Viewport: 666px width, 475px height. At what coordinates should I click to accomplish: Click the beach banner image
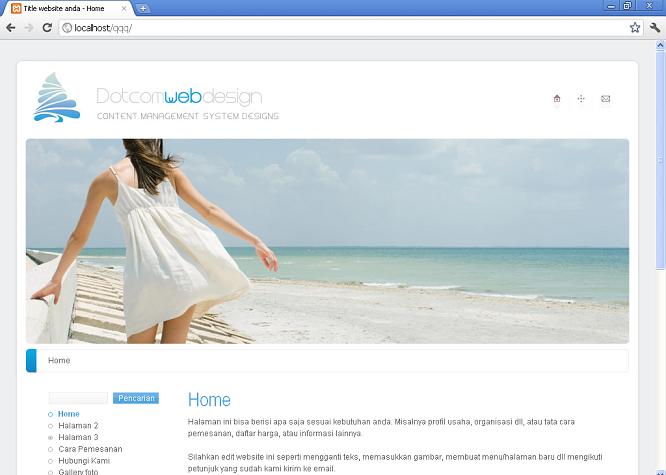[327, 241]
